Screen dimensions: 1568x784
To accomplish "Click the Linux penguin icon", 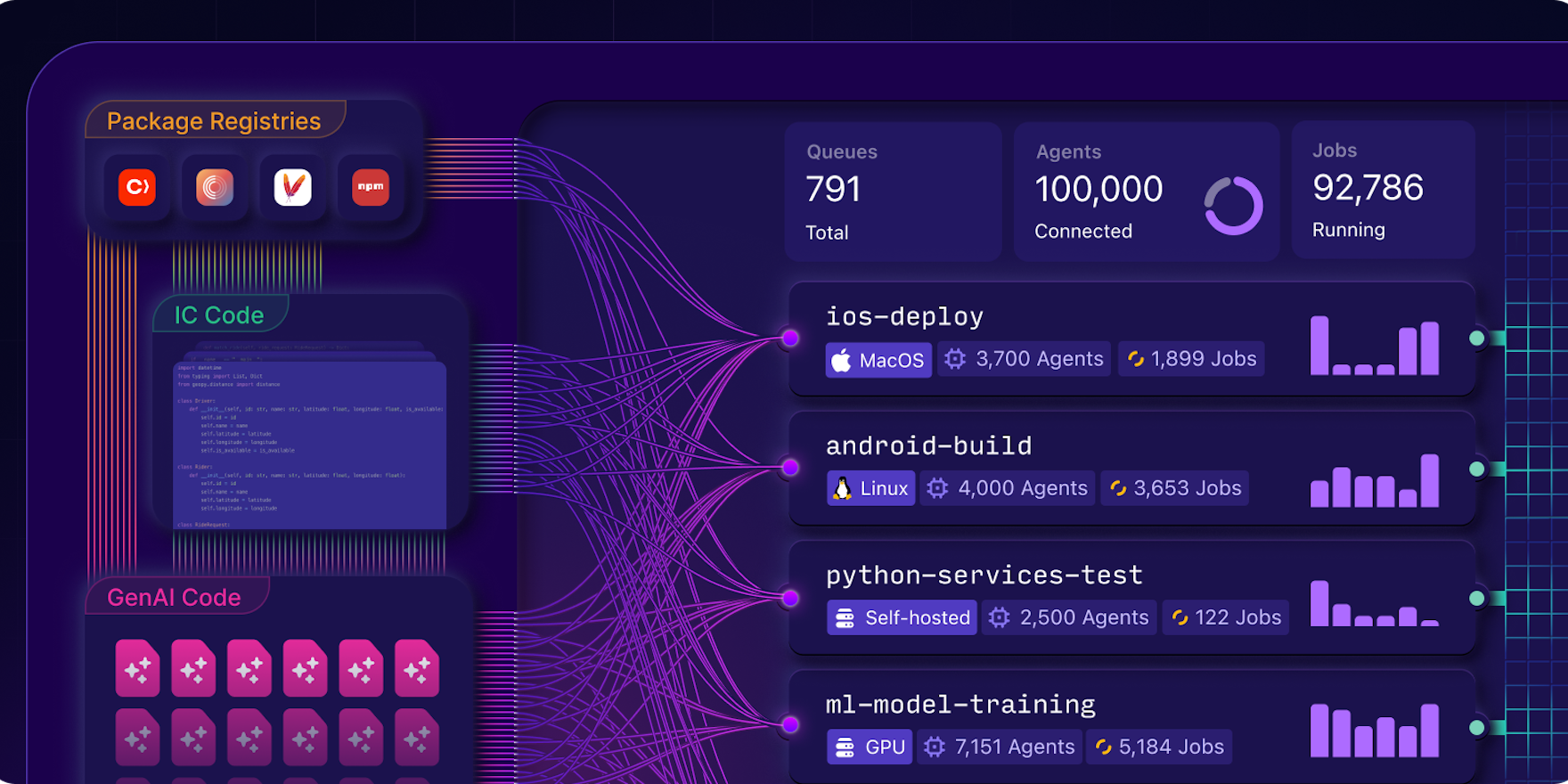I will (842, 488).
